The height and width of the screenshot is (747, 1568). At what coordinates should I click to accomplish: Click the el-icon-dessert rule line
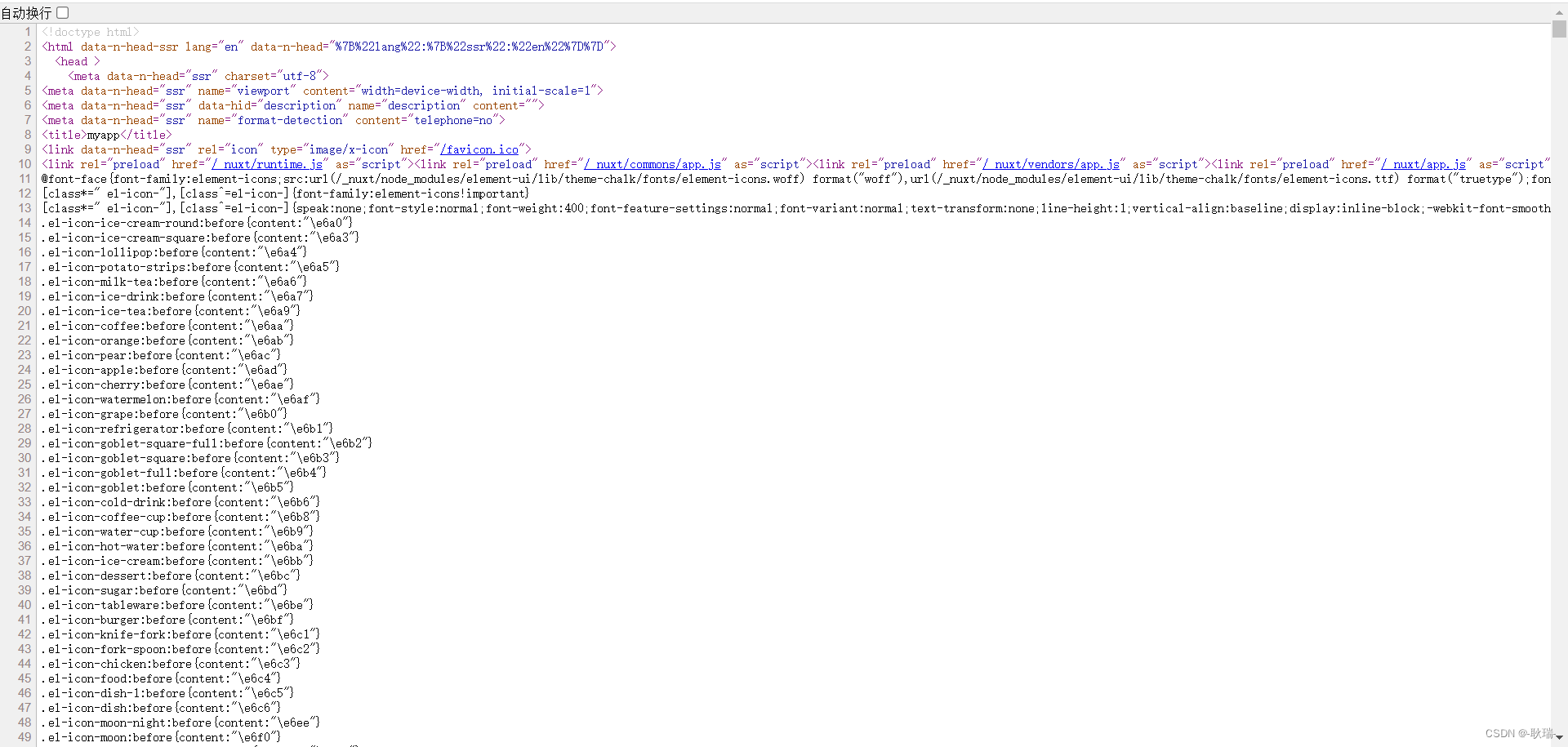171,576
